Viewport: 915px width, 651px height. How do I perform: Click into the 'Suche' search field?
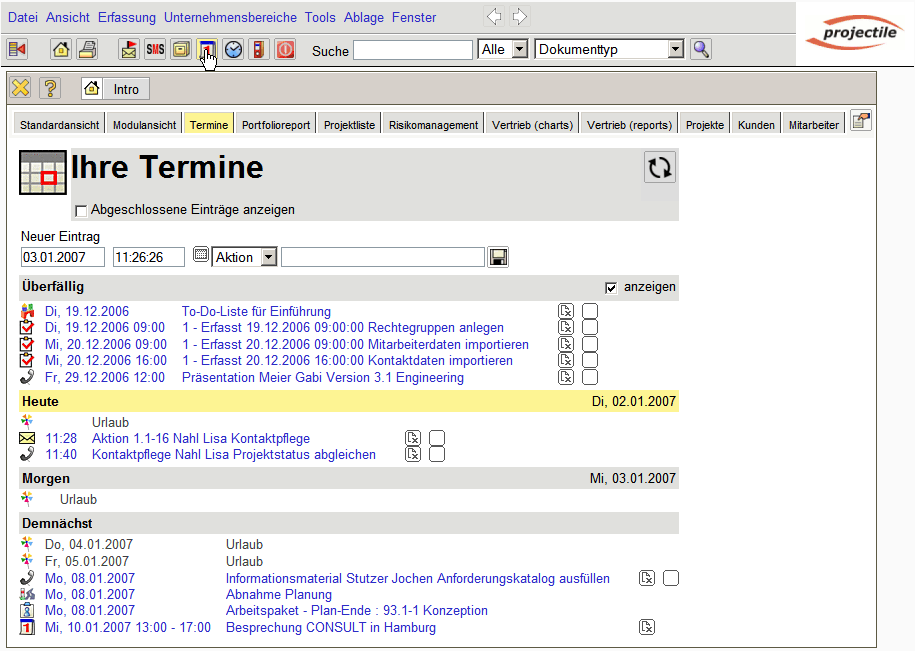click(x=412, y=50)
